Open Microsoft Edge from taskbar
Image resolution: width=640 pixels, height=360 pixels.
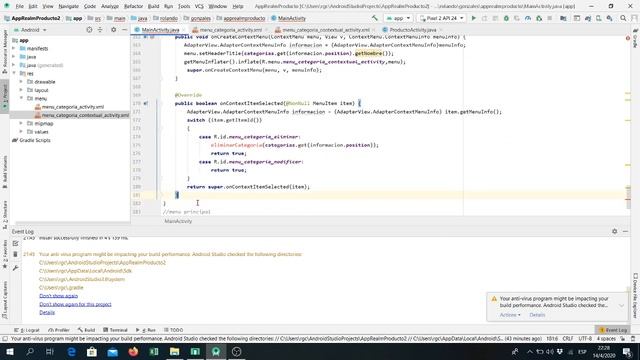click(71, 351)
